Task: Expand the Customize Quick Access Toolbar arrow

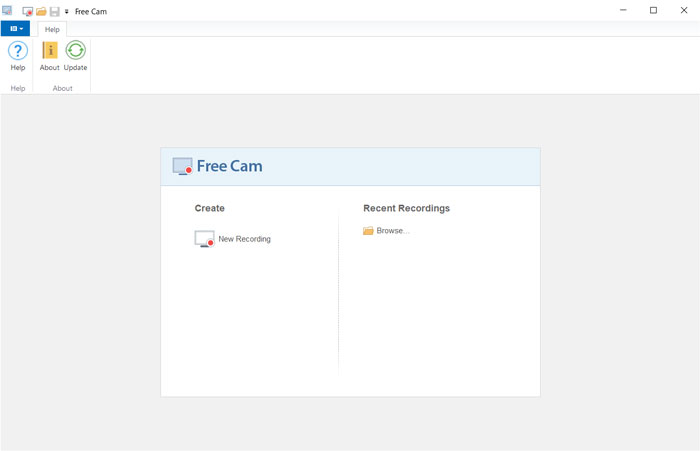Action: (67, 11)
